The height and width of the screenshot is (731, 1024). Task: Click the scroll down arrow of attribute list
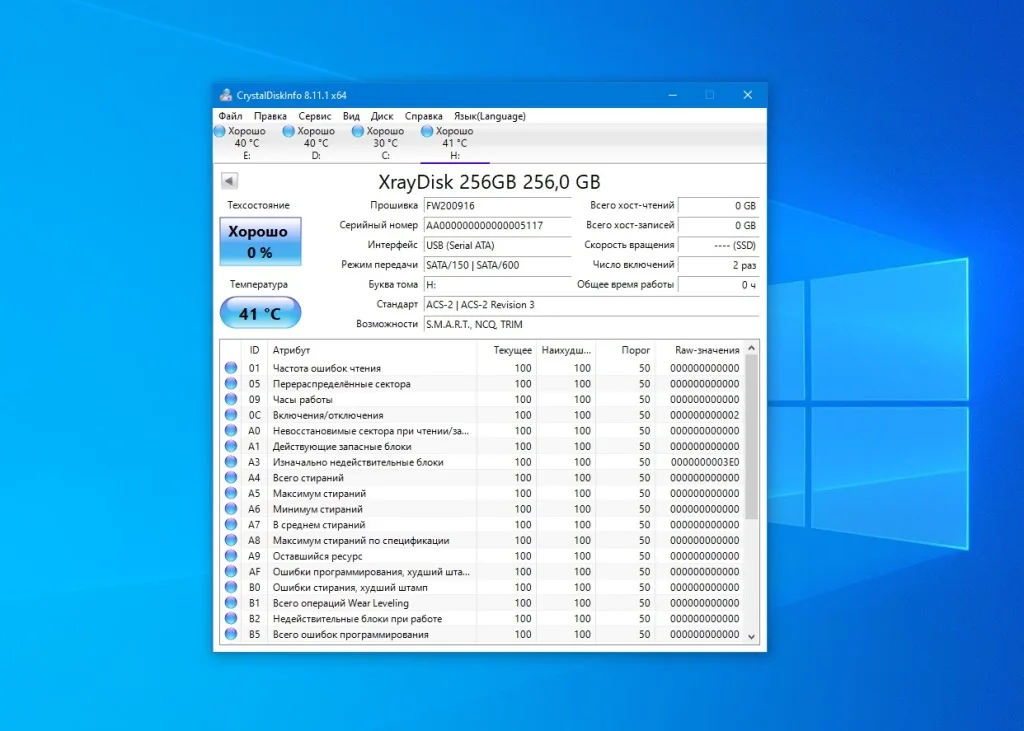point(751,636)
